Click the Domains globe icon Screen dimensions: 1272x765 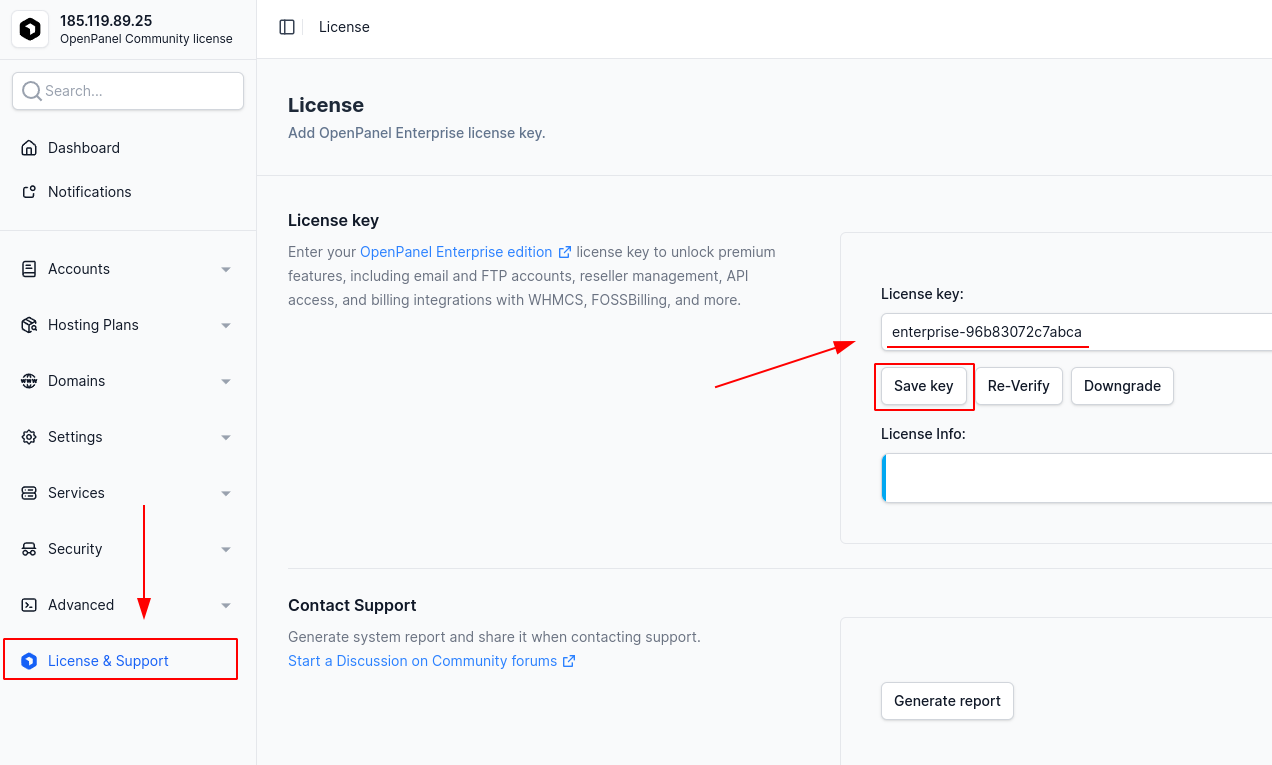(x=30, y=380)
